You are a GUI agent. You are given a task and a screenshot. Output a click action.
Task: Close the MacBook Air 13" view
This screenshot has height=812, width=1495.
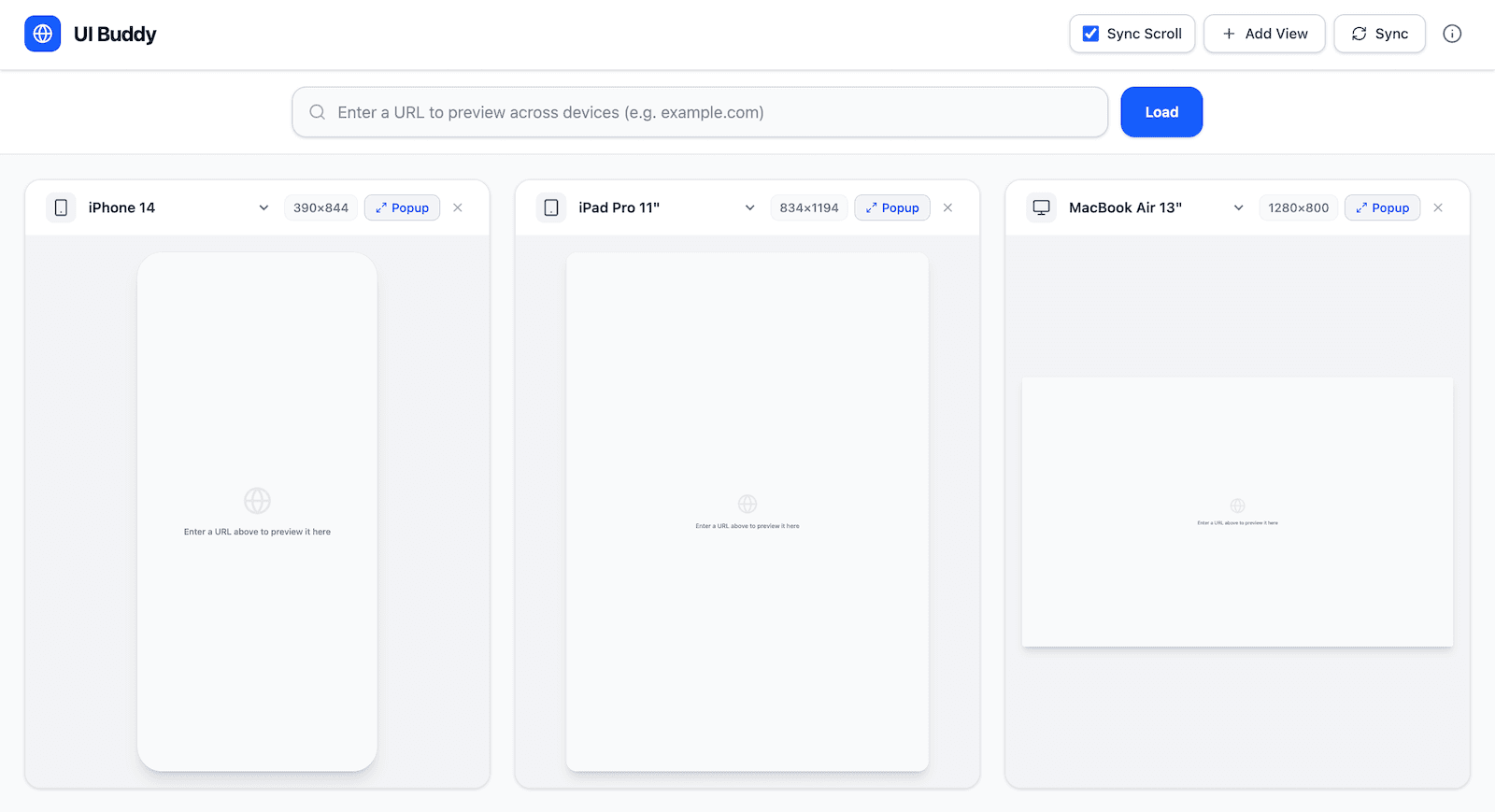pos(1438,207)
